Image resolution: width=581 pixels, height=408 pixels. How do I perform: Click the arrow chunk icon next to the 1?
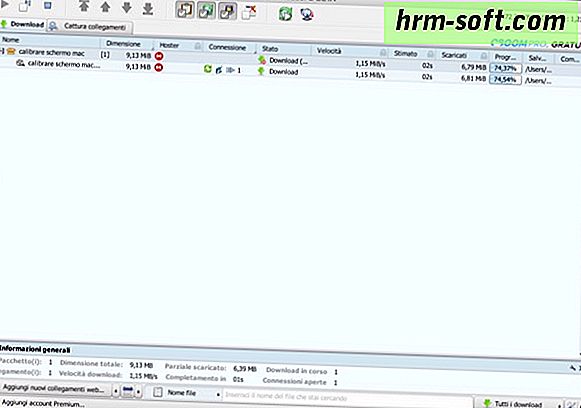pos(230,70)
